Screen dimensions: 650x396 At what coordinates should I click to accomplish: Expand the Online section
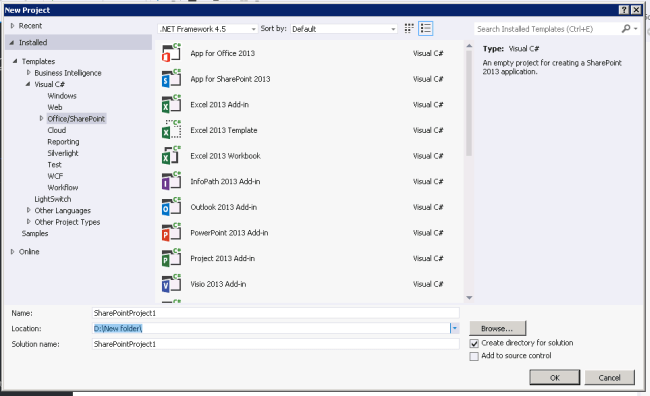[x=12, y=252]
